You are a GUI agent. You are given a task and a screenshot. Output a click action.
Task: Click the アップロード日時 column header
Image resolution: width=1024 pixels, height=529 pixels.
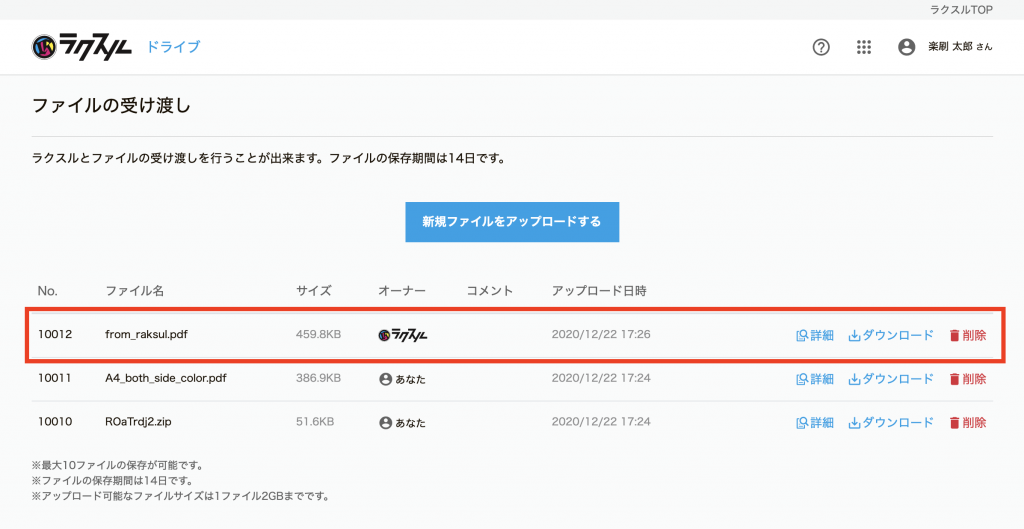pos(599,291)
